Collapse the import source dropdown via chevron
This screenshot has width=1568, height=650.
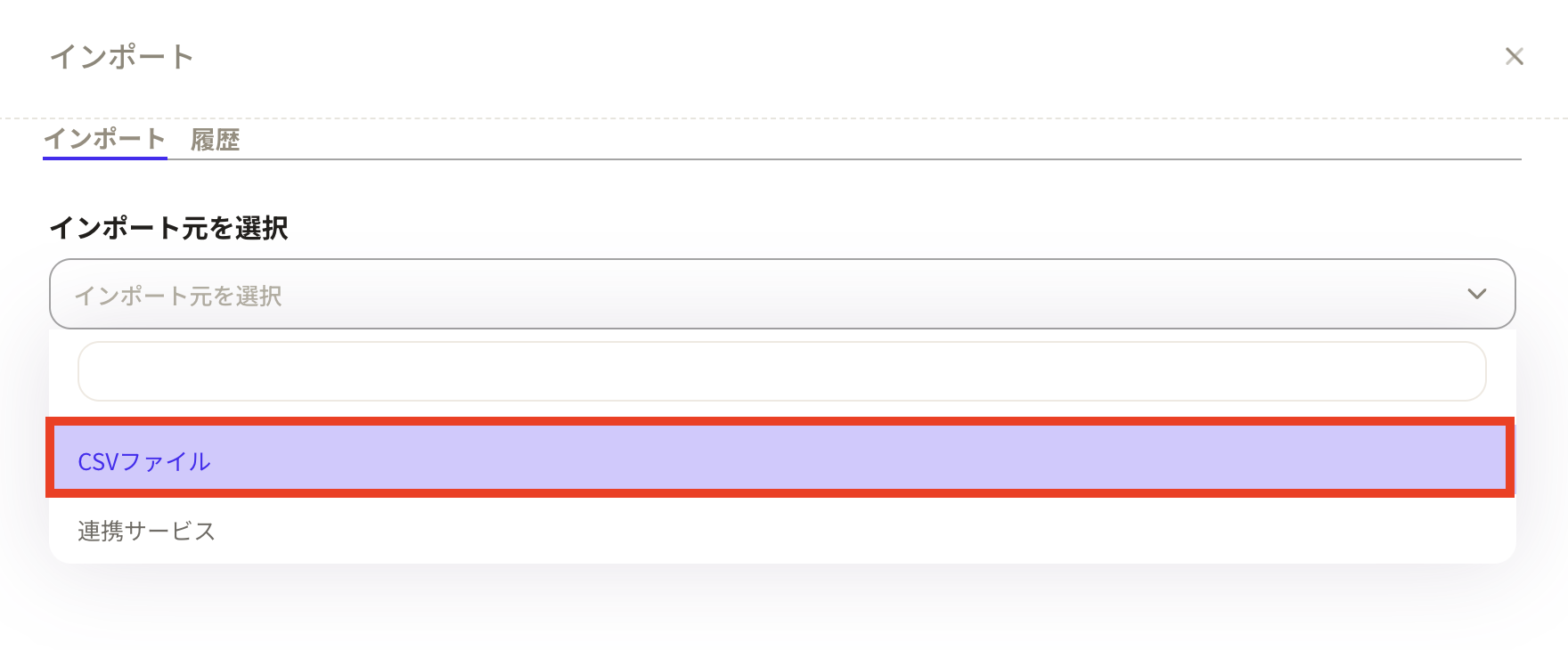tap(1476, 294)
